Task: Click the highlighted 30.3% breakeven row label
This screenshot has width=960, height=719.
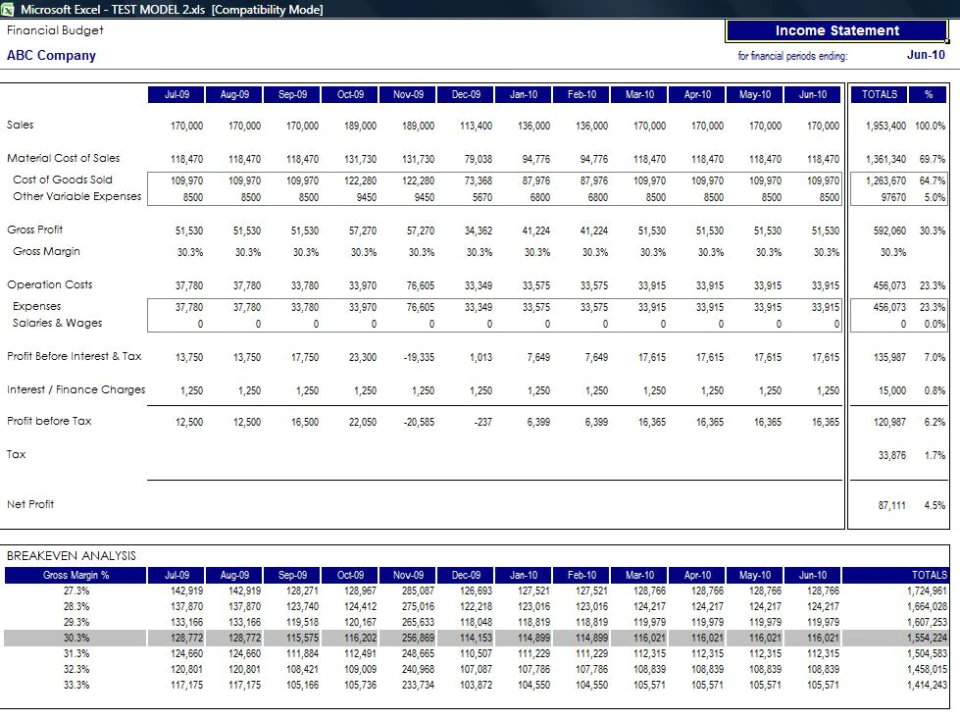Action: click(x=76, y=638)
